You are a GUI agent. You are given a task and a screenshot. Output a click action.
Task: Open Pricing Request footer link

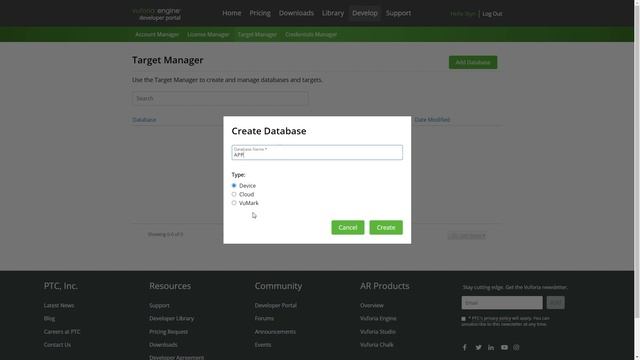tap(169, 332)
